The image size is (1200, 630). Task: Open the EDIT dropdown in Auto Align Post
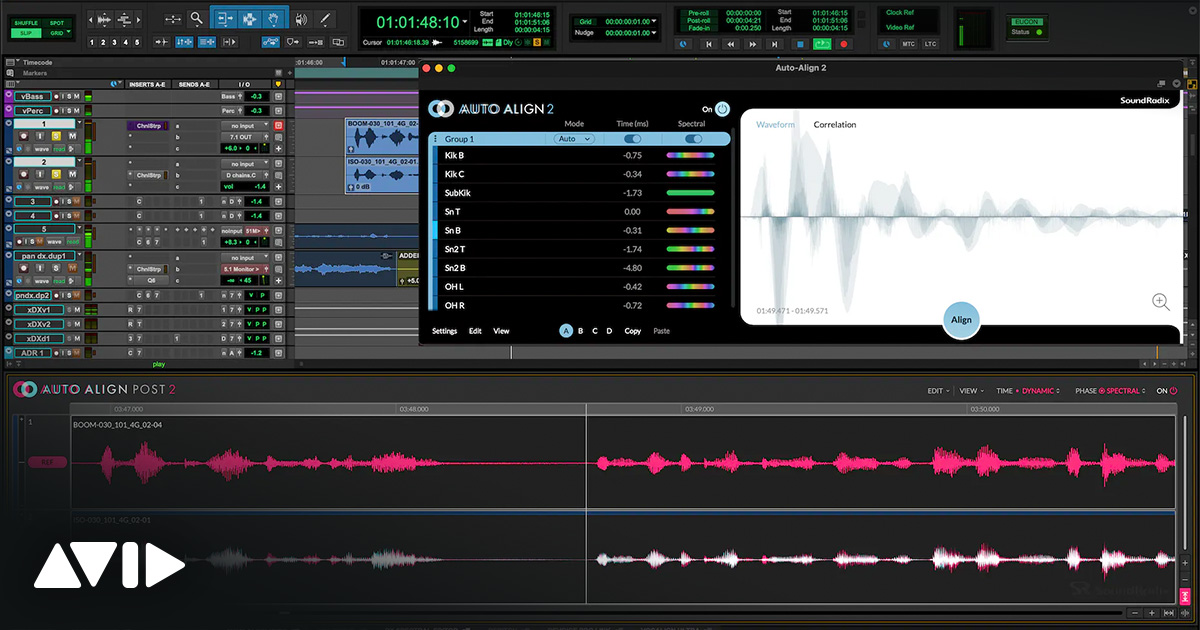coord(936,391)
